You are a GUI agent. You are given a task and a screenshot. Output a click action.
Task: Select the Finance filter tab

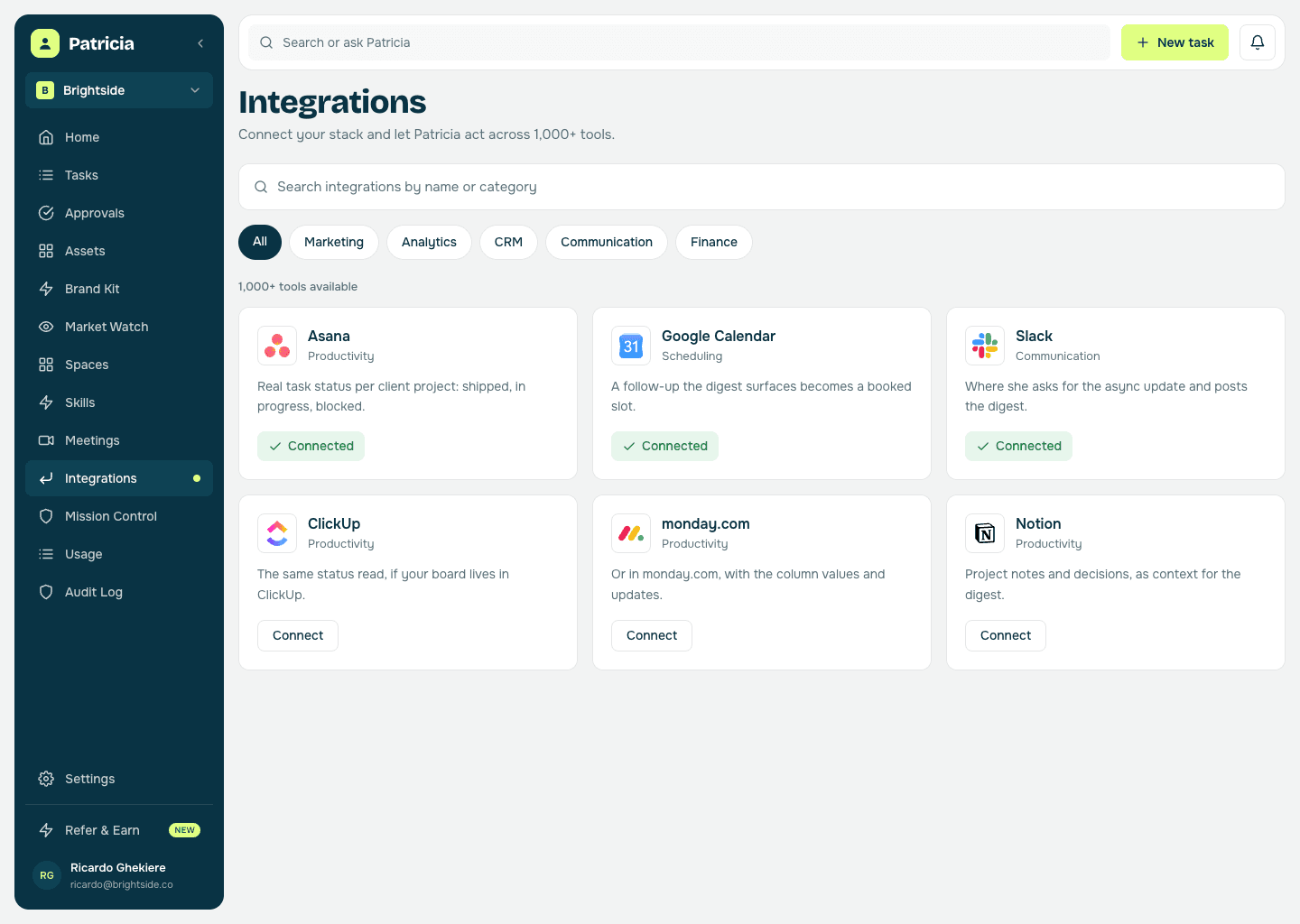pos(714,242)
